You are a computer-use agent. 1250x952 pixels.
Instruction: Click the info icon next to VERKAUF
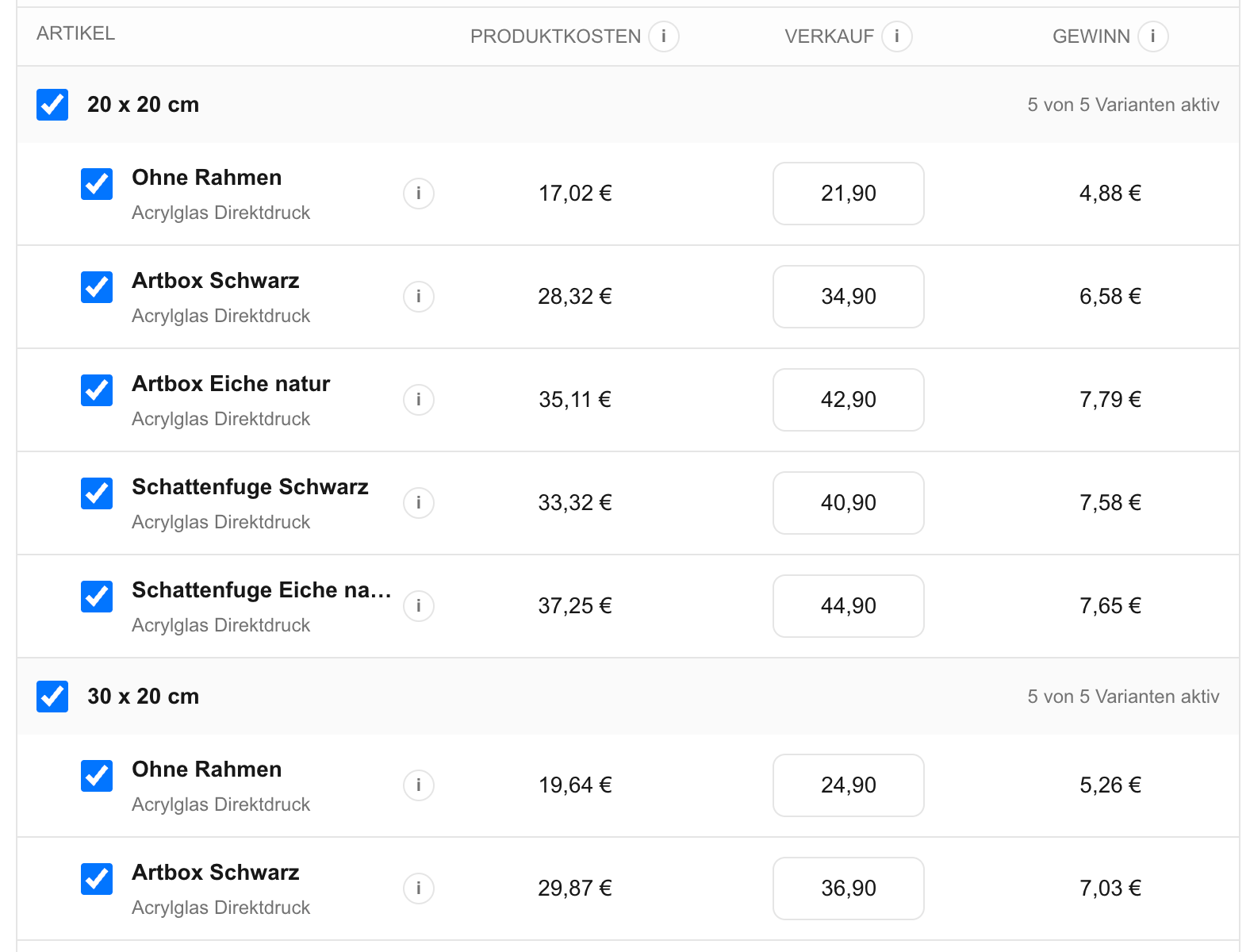[x=897, y=36]
